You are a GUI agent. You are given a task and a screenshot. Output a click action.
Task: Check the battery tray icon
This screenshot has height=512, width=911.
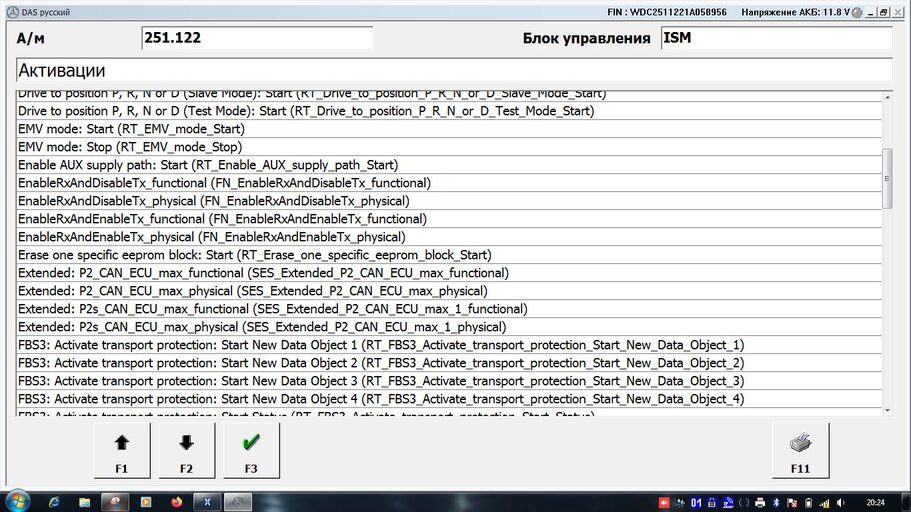808,503
